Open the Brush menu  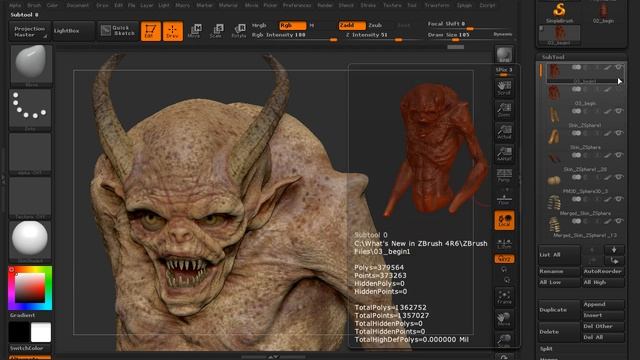click(x=34, y=5)
